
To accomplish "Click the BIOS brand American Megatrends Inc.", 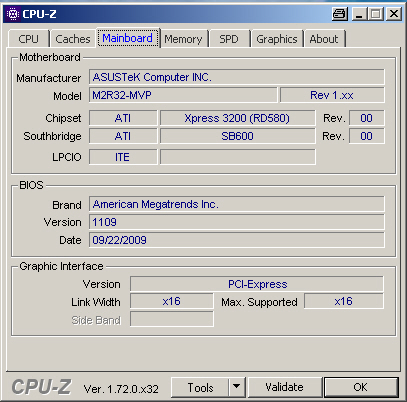I will (x=237, y=204).
